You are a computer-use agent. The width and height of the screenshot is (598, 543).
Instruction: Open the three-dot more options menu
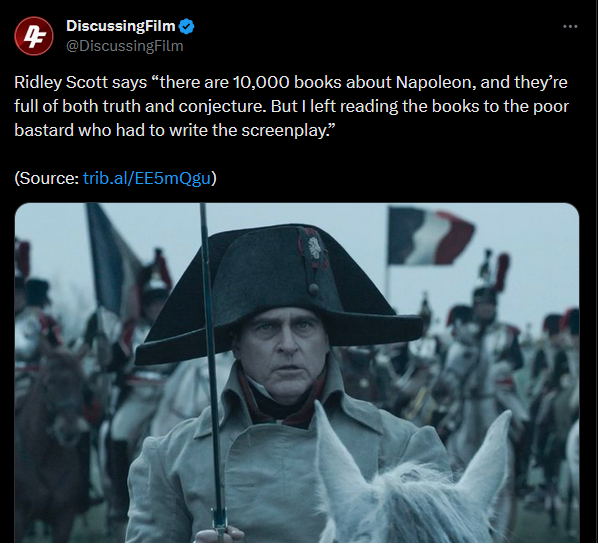pos(570,26)
